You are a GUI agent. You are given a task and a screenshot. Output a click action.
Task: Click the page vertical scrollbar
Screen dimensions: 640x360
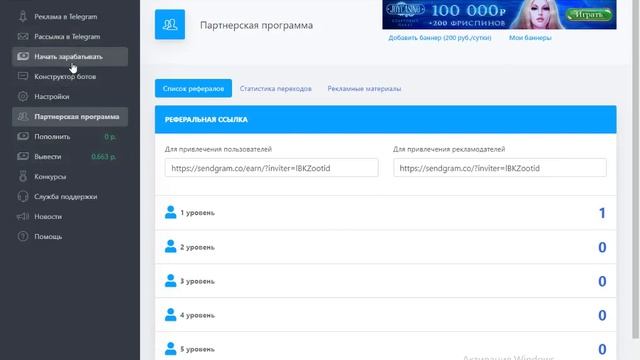636,169
